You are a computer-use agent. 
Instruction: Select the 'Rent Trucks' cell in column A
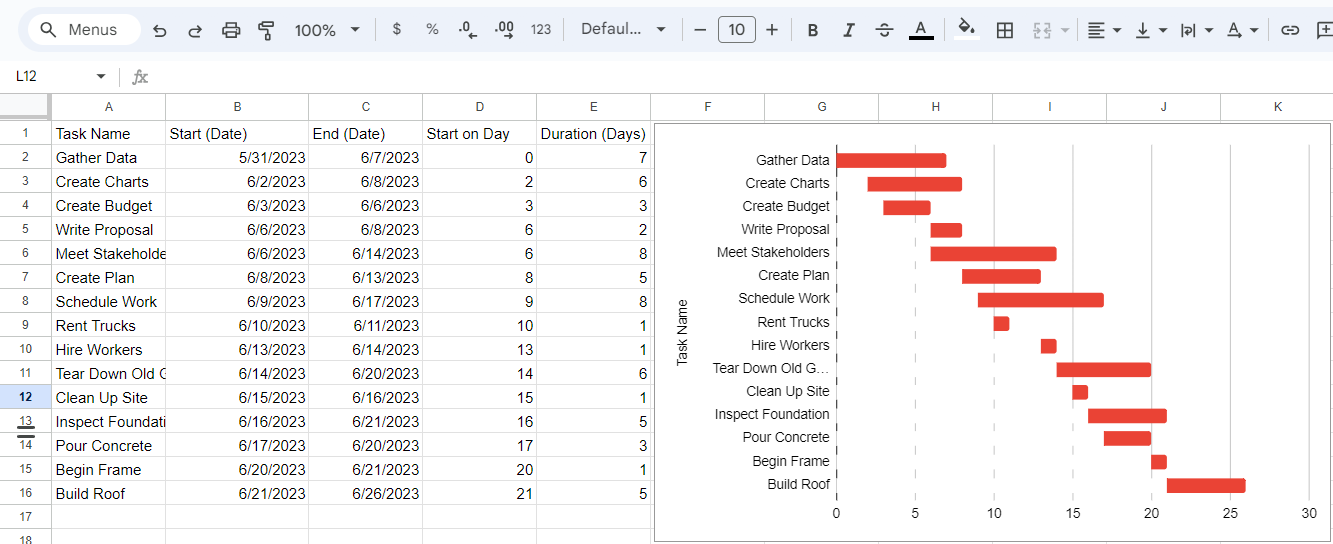click(109, 325)
